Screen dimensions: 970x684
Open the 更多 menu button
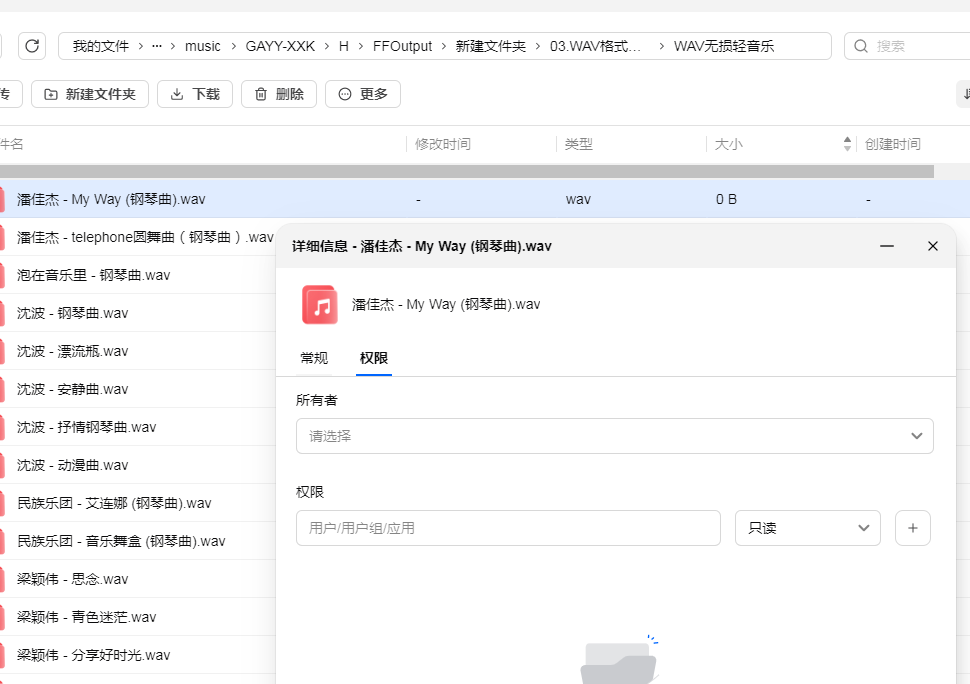[x=363, y=94]
